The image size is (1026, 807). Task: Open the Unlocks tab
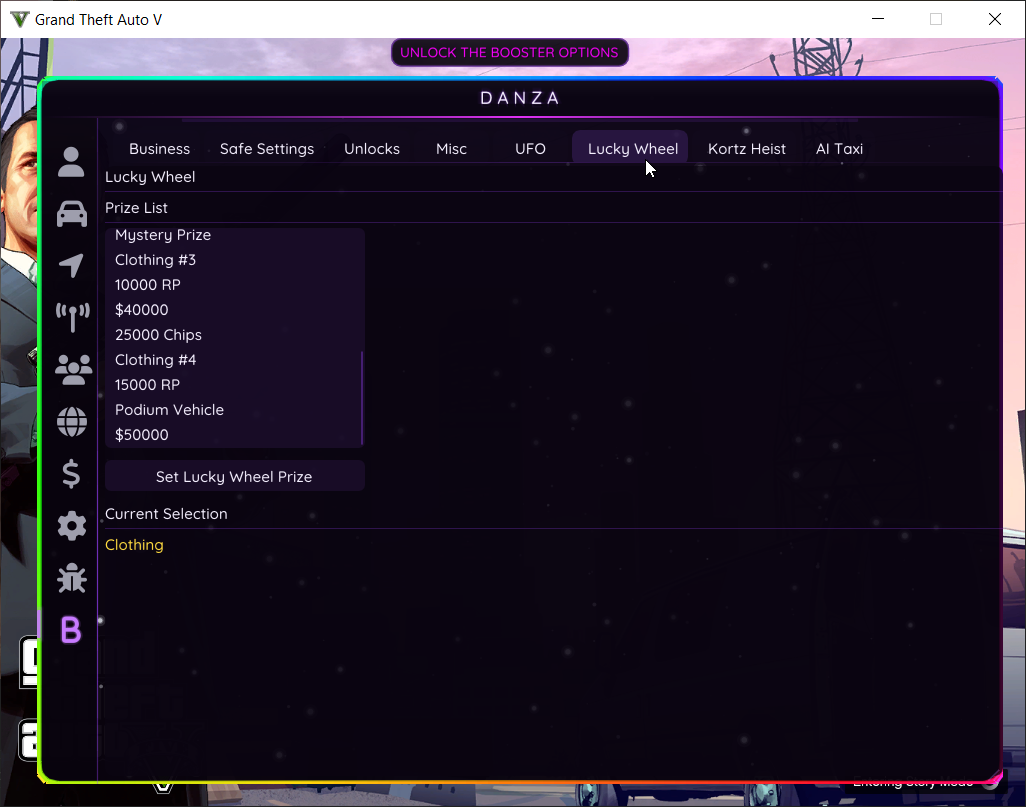click(372, 149)
